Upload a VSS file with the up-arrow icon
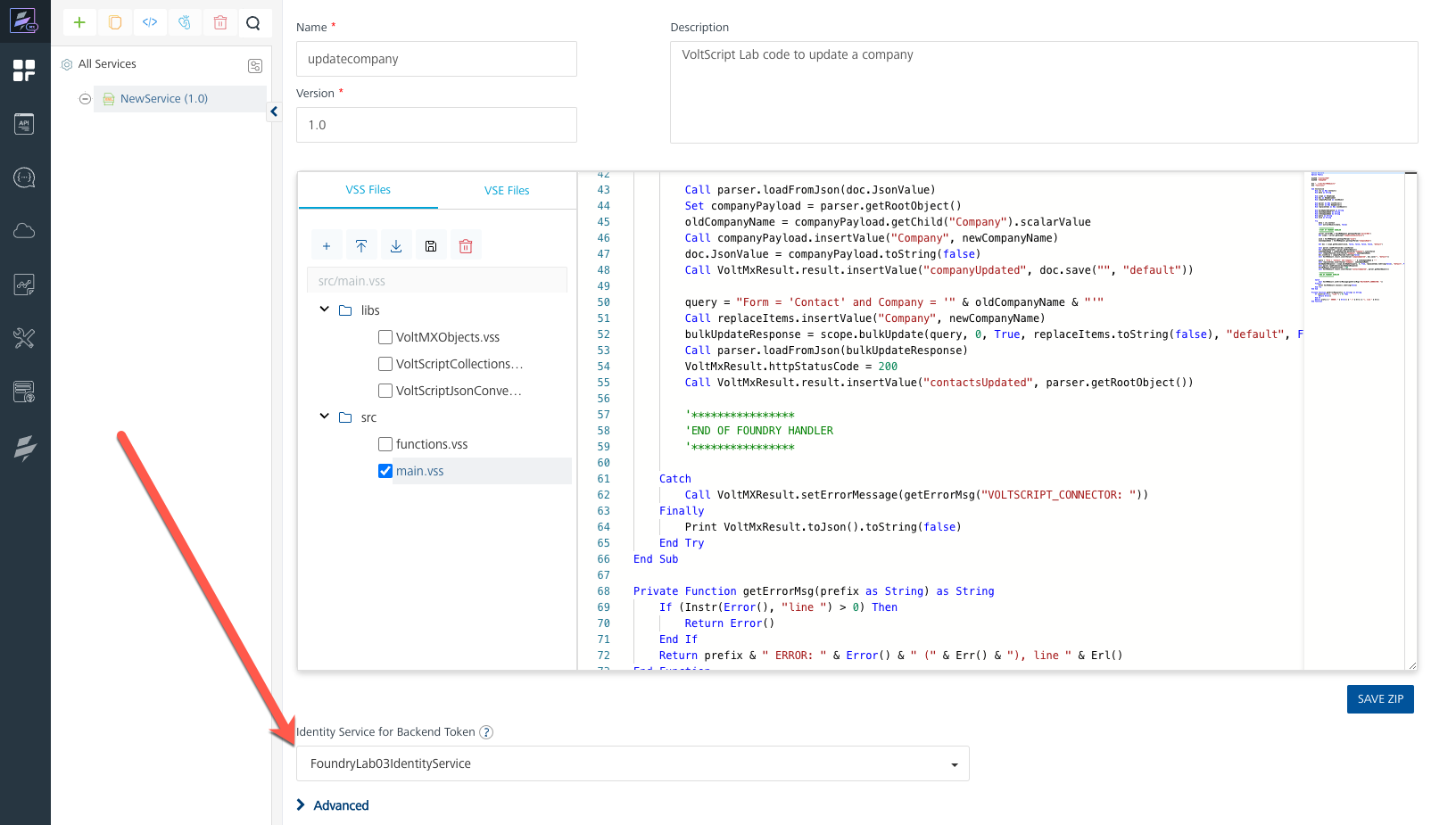The height and width of the screenshot is (825, 1456). pos(361,246)
